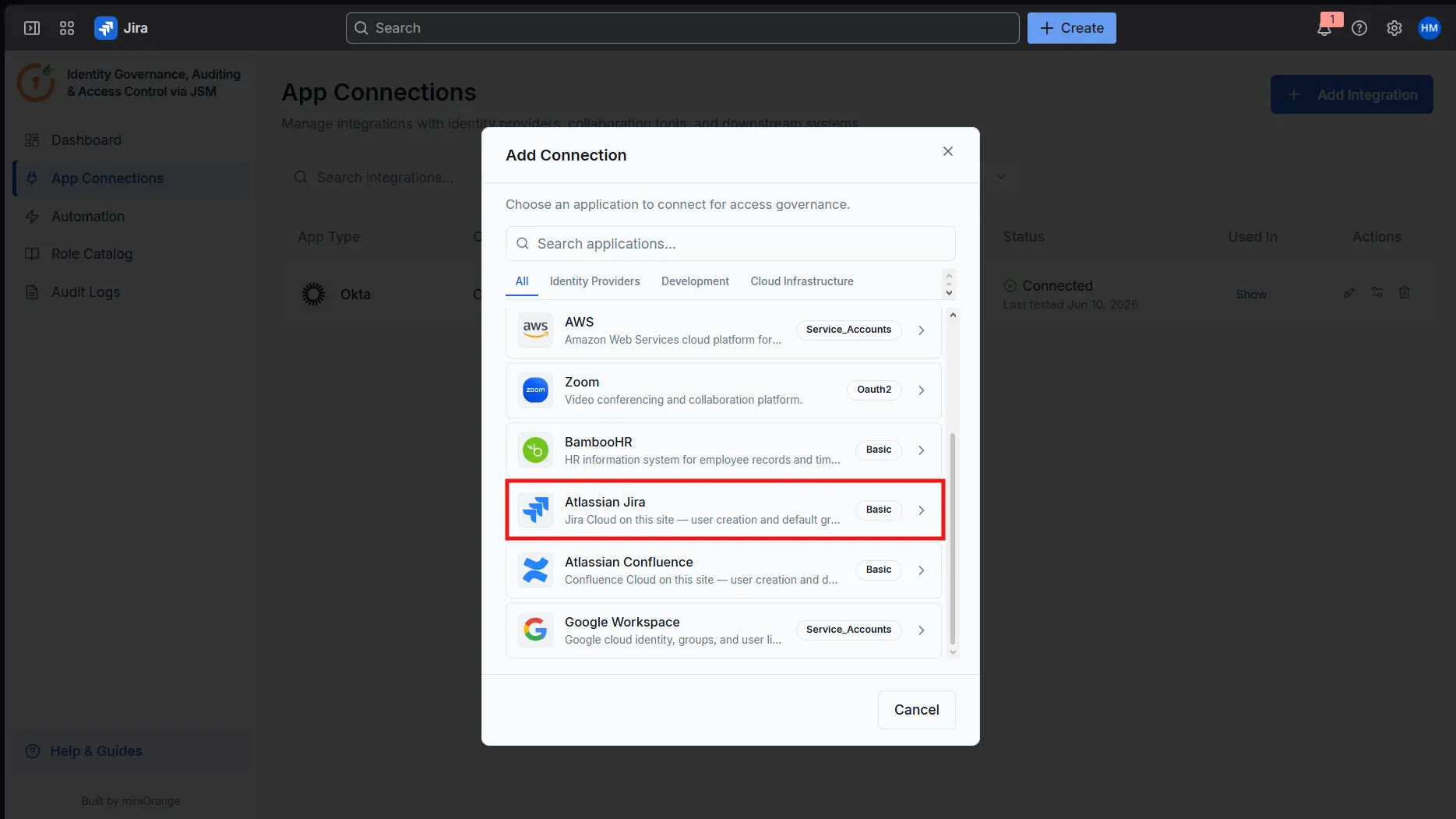1456x819 pixels.
Task: Open the settings gear icon
Action: [x=1394, y=28]
